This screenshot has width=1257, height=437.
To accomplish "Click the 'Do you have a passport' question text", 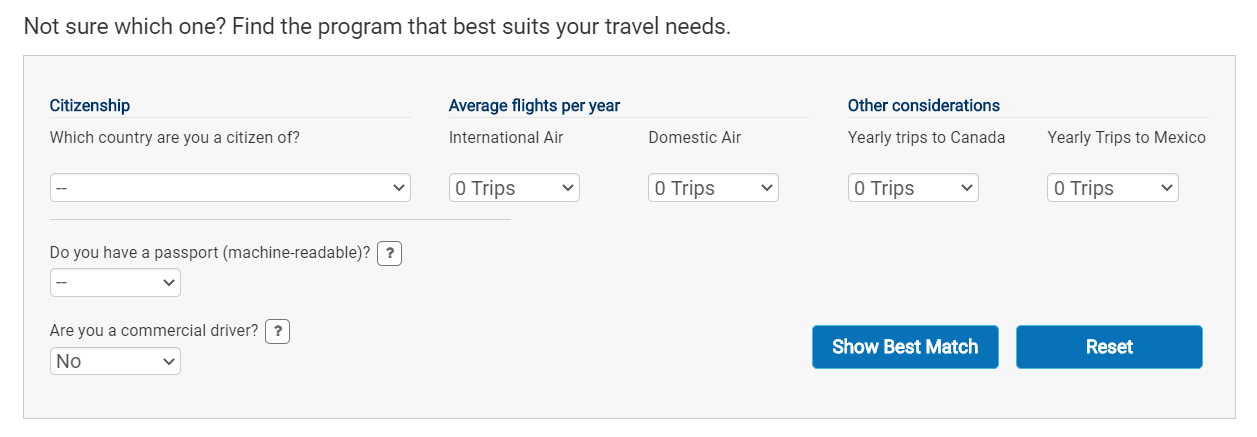I will (x=210, y=253).
